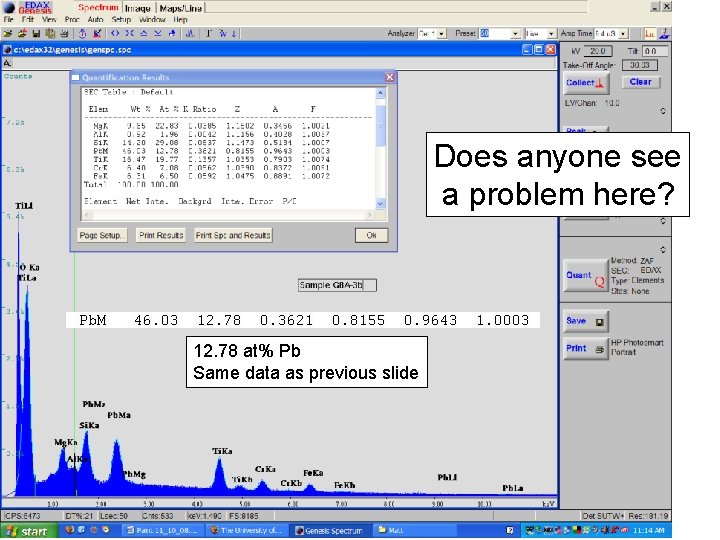This screenshot has width=720, height=540.
Task: Click the kV input field
Action: [597, 51]
